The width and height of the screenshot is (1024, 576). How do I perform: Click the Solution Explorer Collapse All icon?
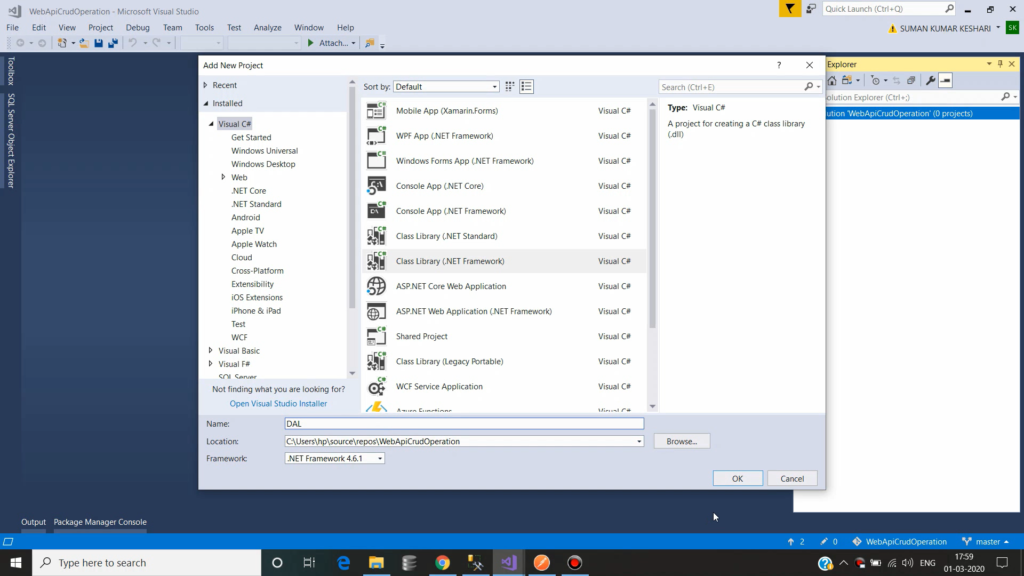coord(911,80)
